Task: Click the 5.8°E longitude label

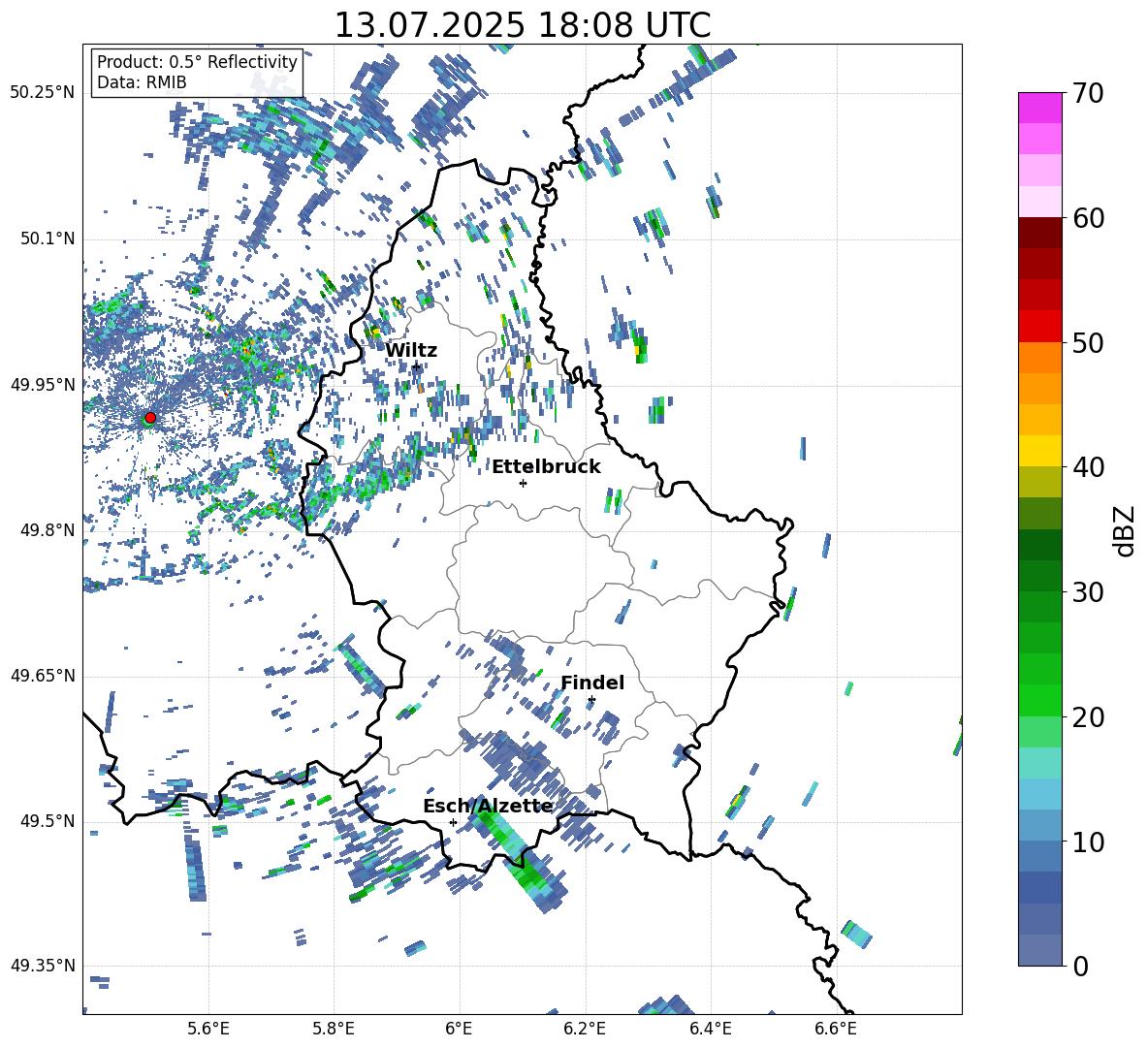Action: 334,1029
